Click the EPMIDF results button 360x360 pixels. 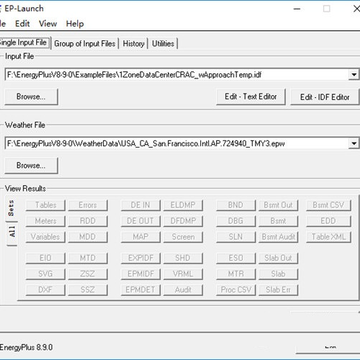[141, 274]
